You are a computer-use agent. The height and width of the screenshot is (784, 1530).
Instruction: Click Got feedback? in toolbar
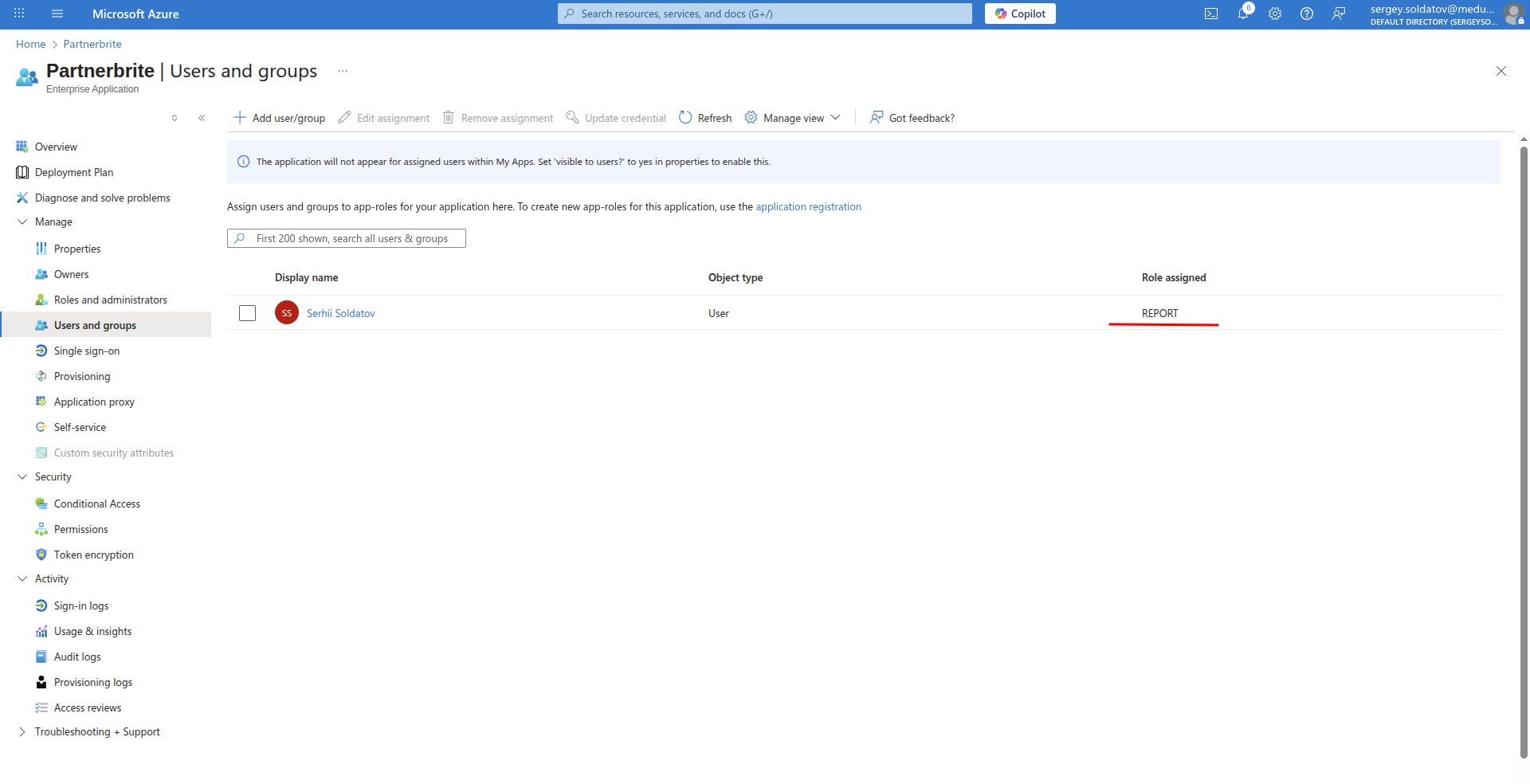point(912,118)
